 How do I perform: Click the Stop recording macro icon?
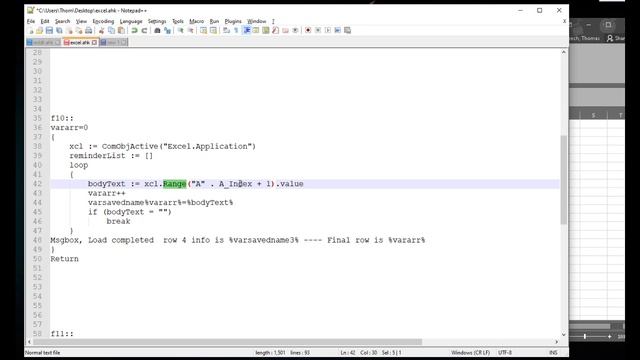tap(318, 31)
